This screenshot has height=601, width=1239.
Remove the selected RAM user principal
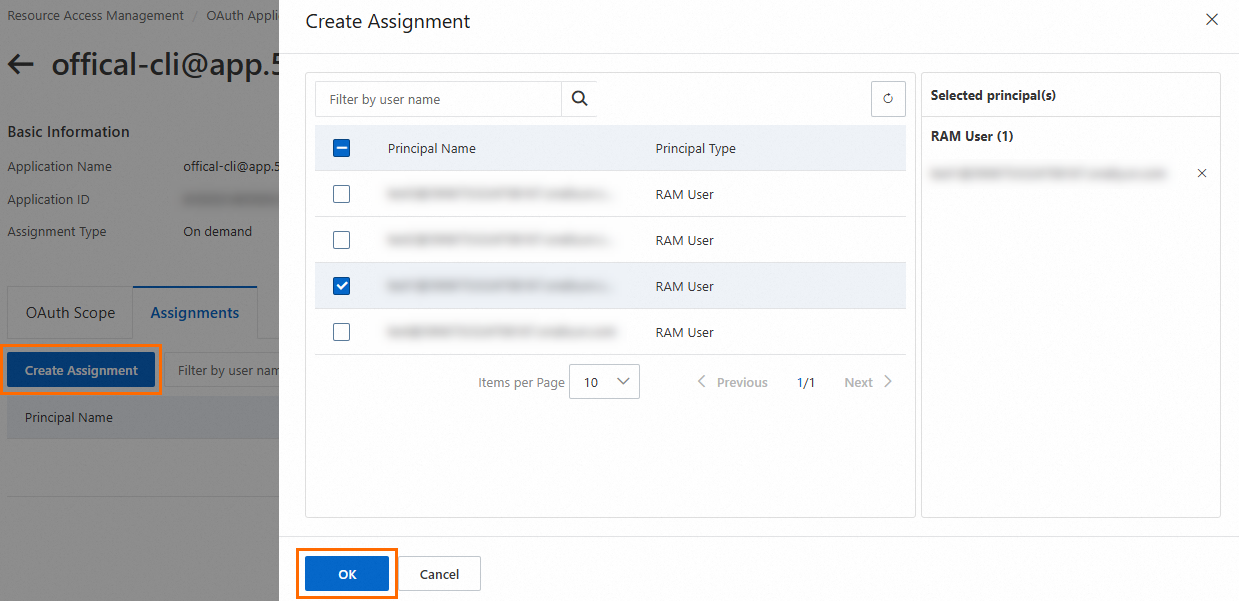[x=1202, y=173]
